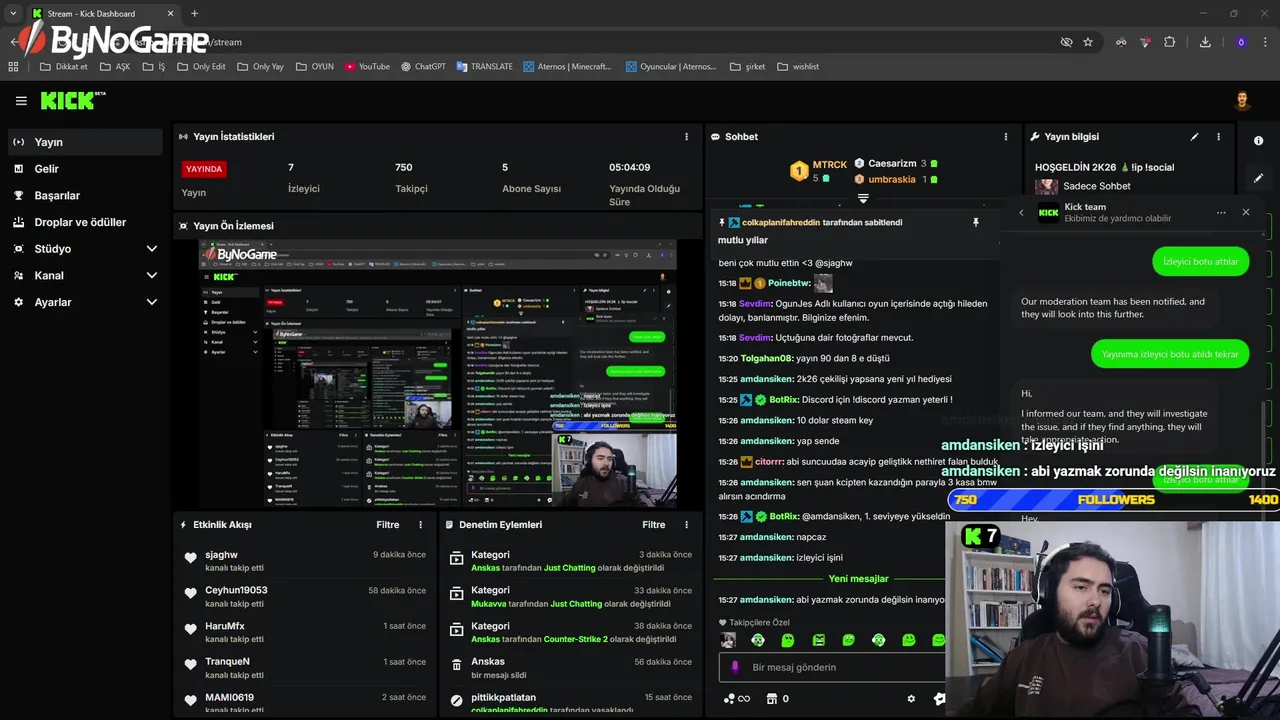This screenshot has width=1280, height=720.
Task: Click 'Anskas bir mesajı sildi' moderation row
Action: [x=571, y=667]
